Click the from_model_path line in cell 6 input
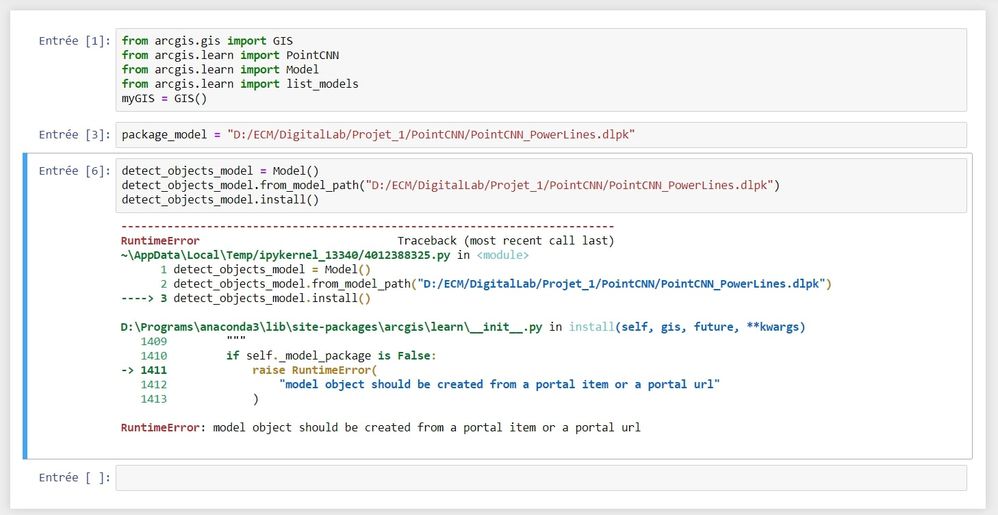The width and height of the screenshot is (998, 515). pos(450,185)
